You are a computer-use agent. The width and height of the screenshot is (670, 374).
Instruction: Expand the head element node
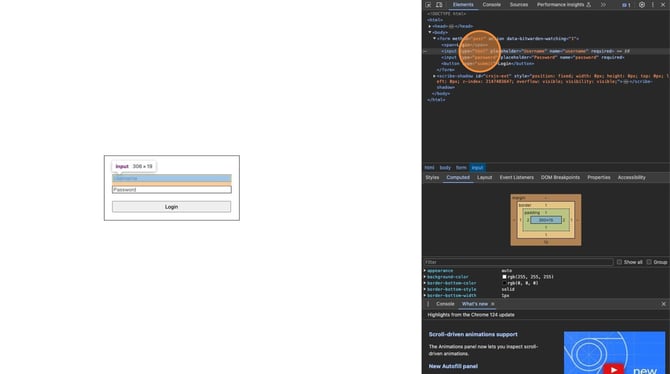click(x=430, y=26)
